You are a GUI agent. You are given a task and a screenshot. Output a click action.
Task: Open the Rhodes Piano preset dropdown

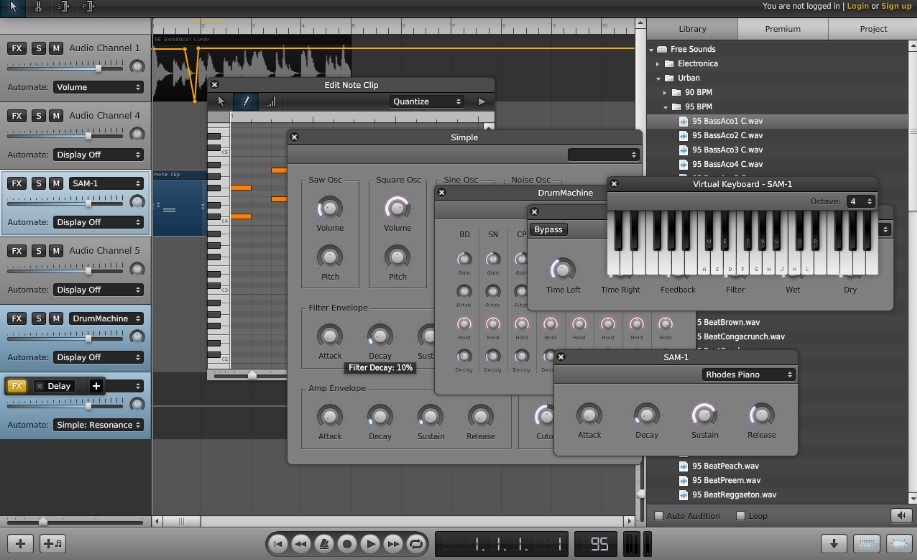pos(748,375)
